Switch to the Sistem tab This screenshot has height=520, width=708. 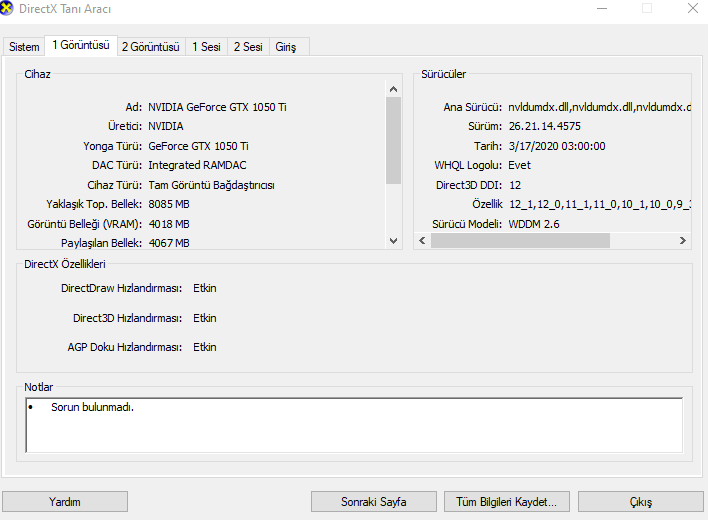[x=24, y=47]
